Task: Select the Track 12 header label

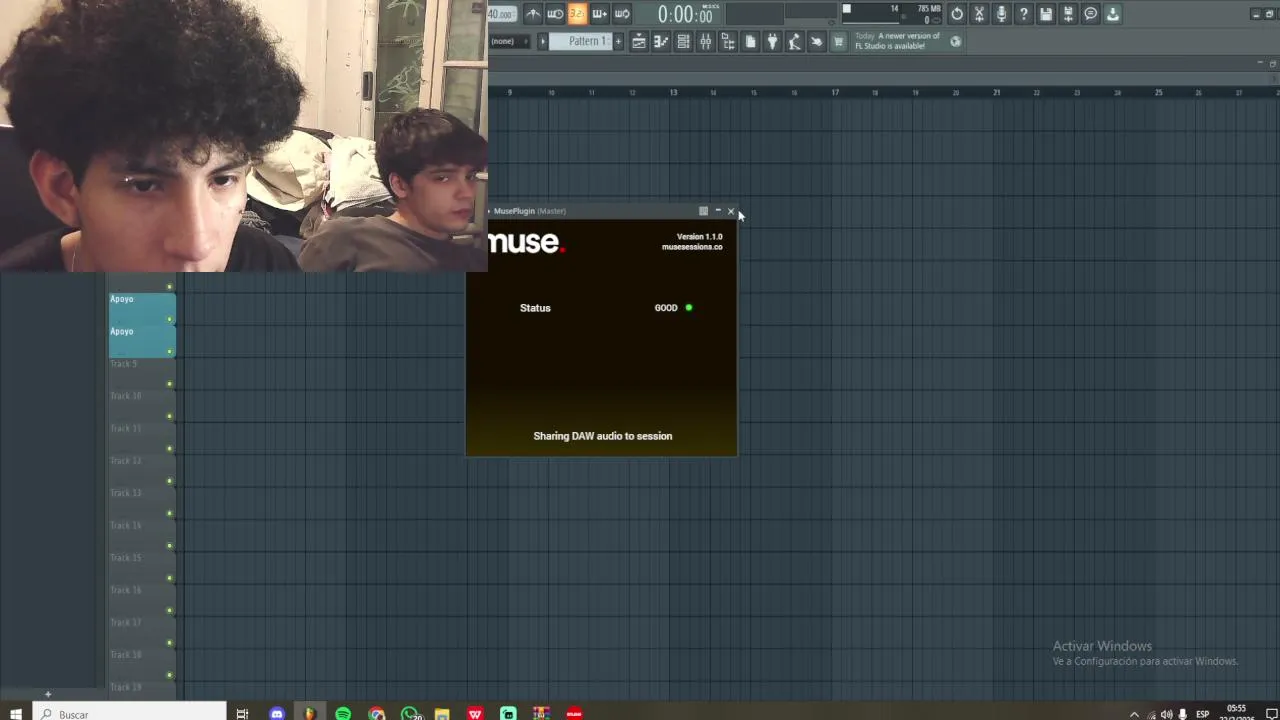Action: tap(126, 460)
